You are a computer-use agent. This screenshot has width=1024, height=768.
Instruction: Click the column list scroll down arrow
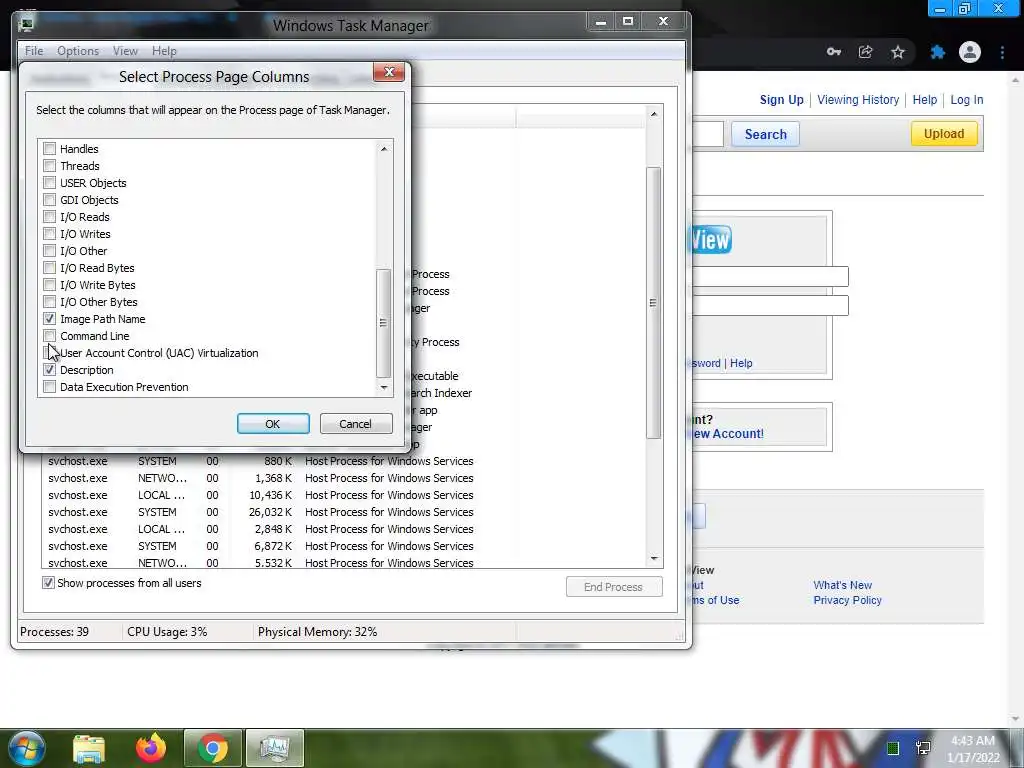click(384, 388)
